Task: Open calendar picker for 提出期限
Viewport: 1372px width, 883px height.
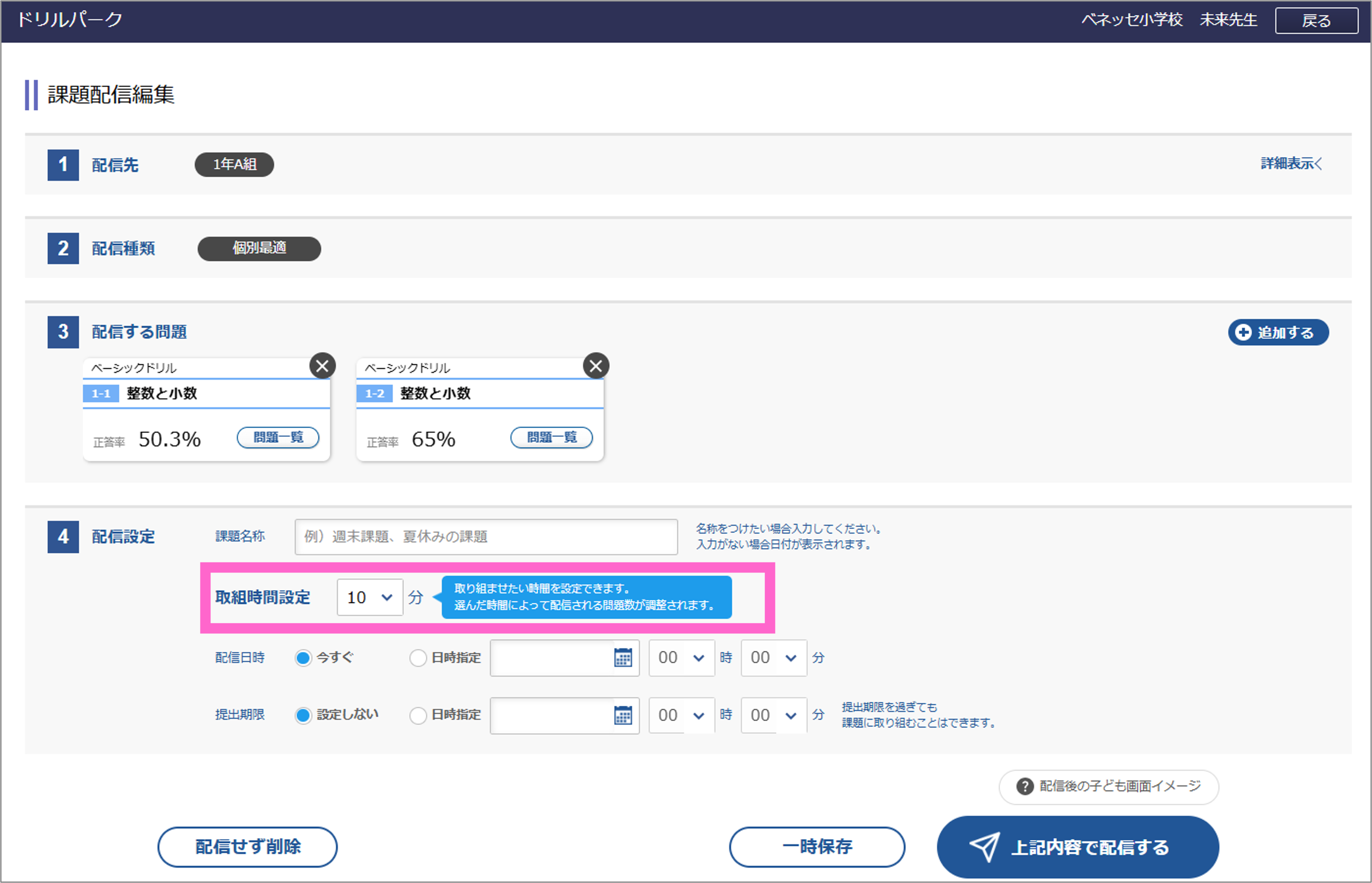Action: (623, 715)
